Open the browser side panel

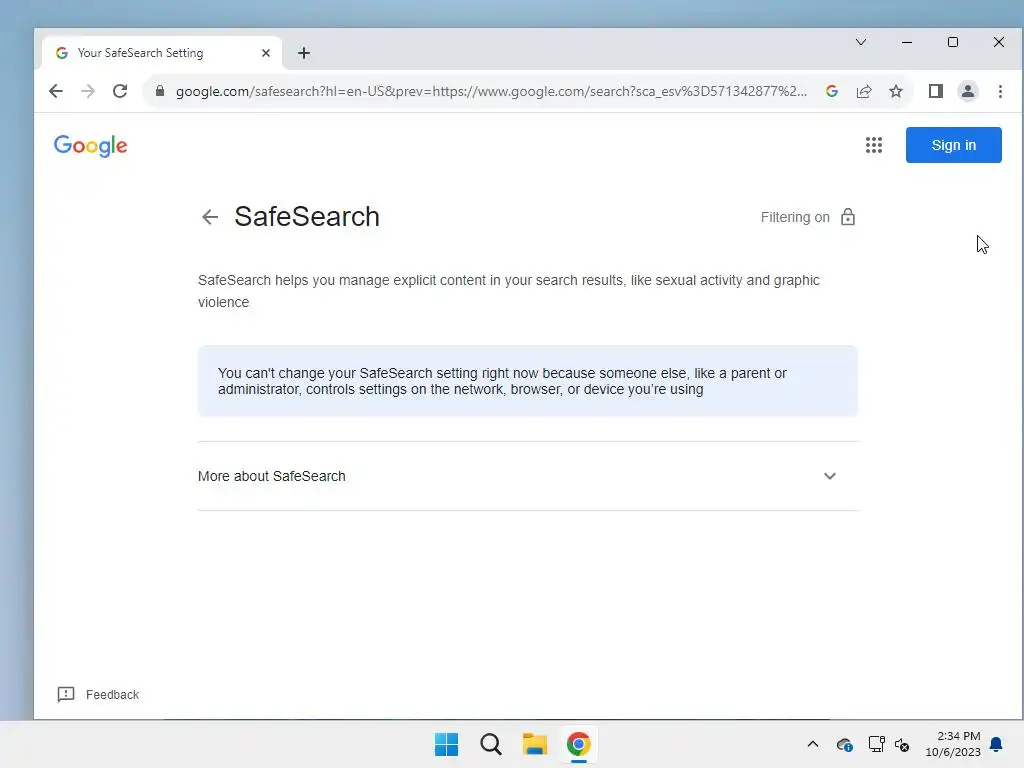(936, 91)
